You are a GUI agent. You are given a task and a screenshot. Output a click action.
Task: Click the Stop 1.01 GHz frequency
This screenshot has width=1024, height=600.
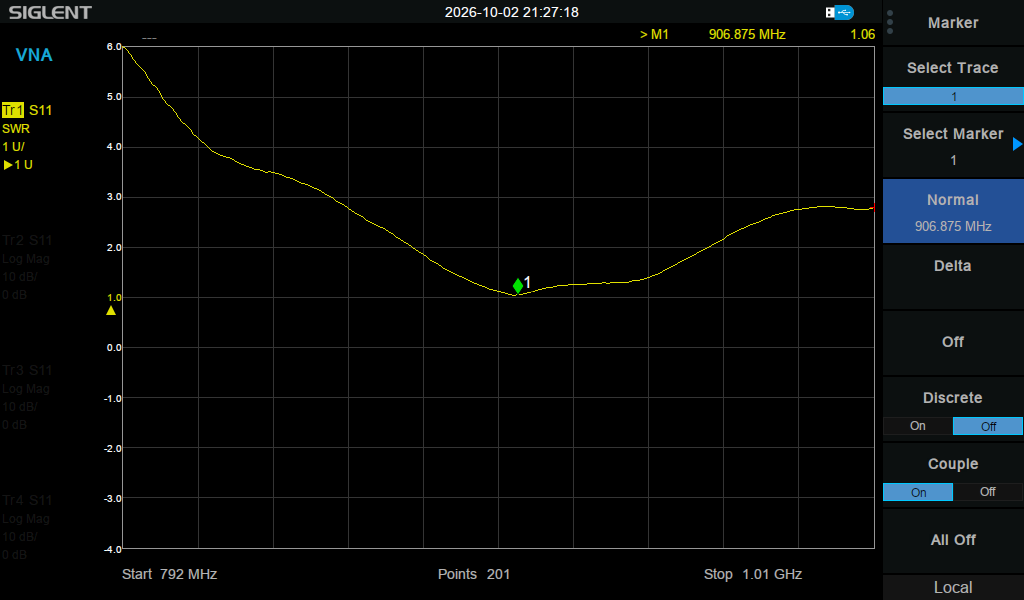tap(753, 575)
